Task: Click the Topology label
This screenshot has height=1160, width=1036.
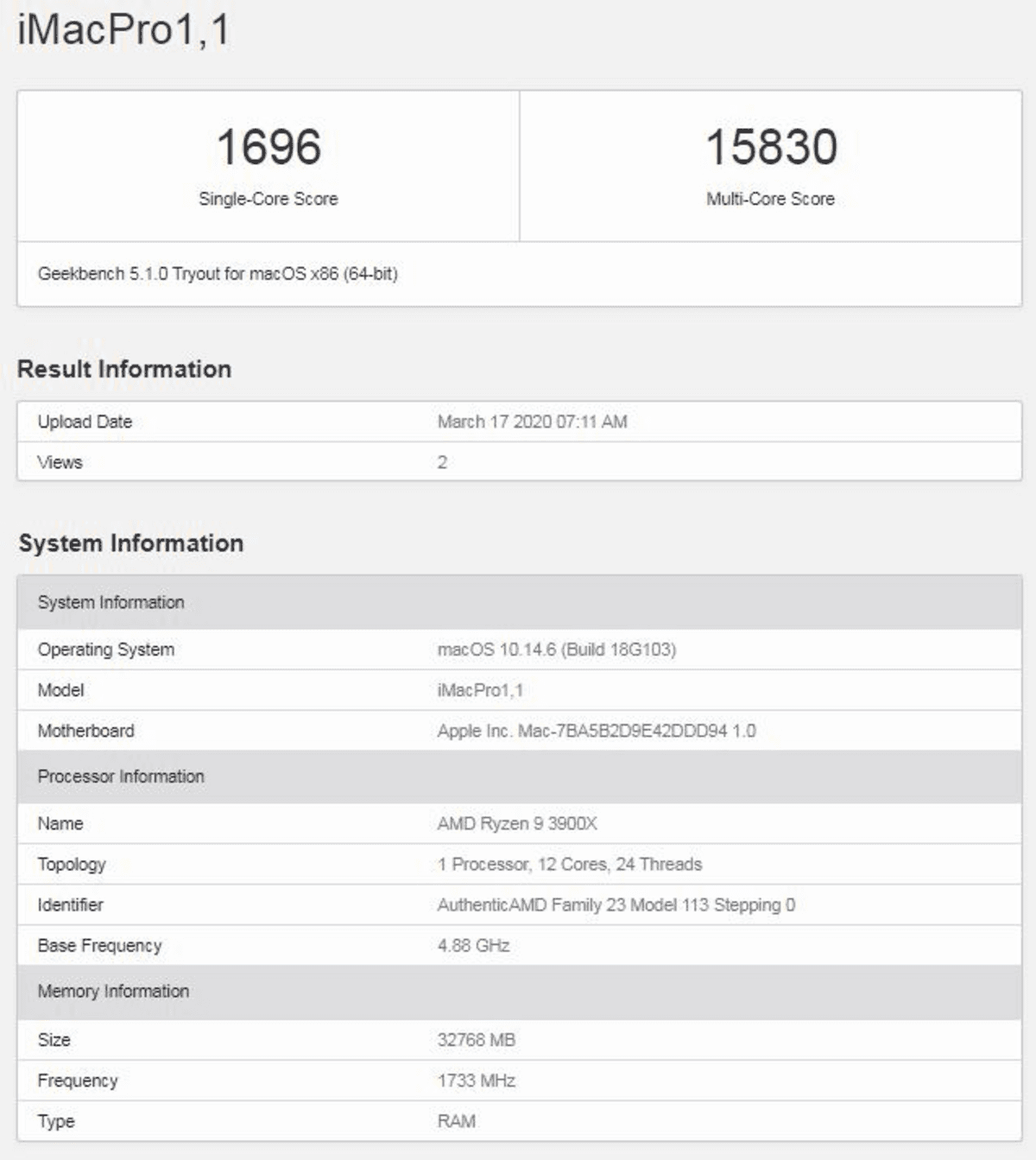Action: [x=72, y=865]
